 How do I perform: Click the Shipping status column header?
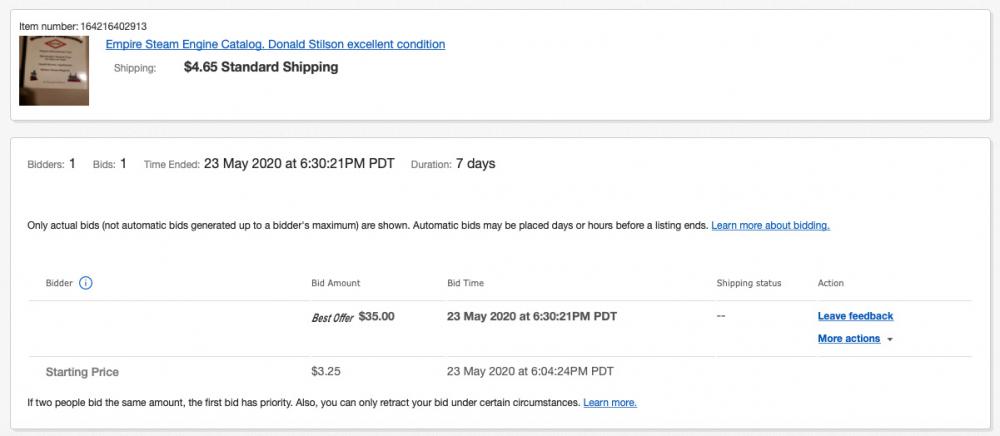(749, 283)
